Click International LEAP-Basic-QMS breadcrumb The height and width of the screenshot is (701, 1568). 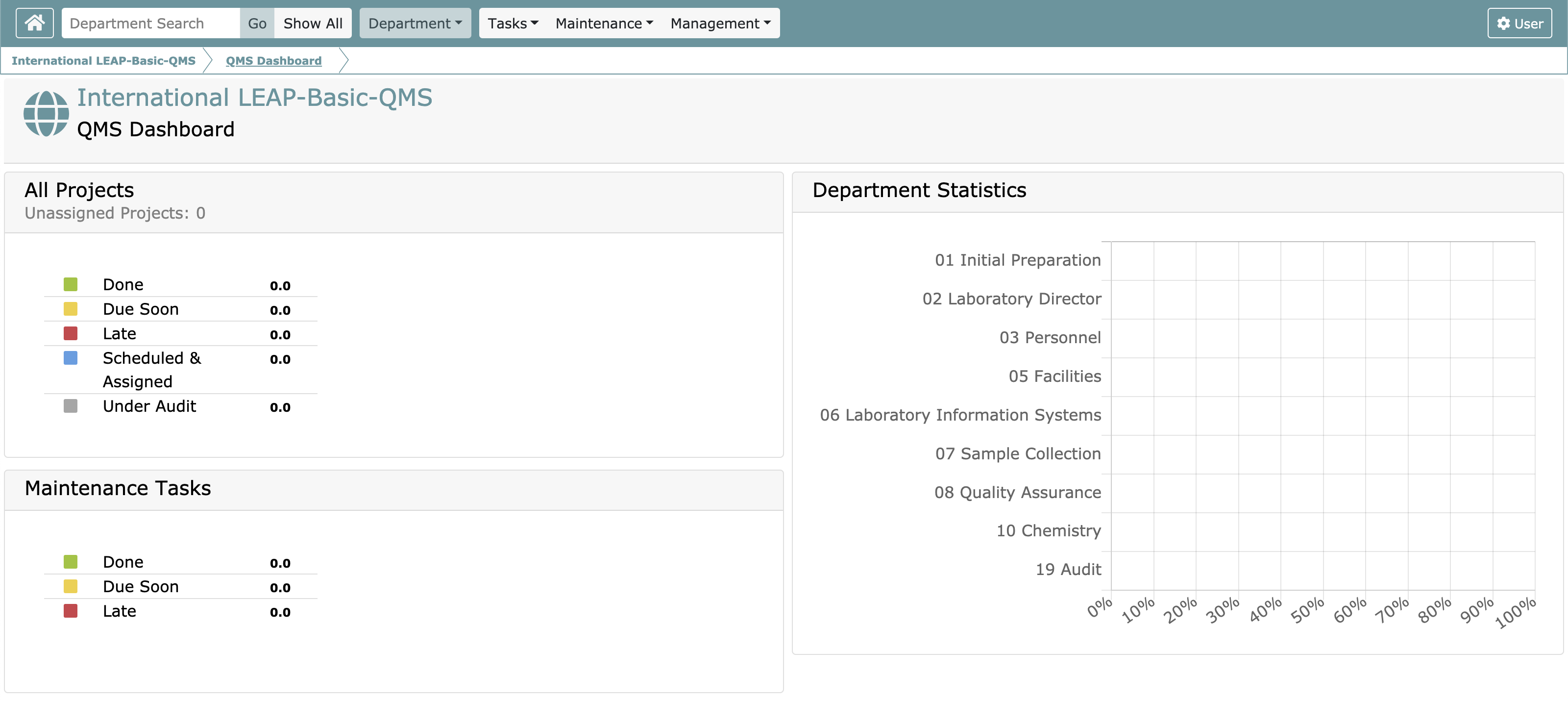click(103, 61)
